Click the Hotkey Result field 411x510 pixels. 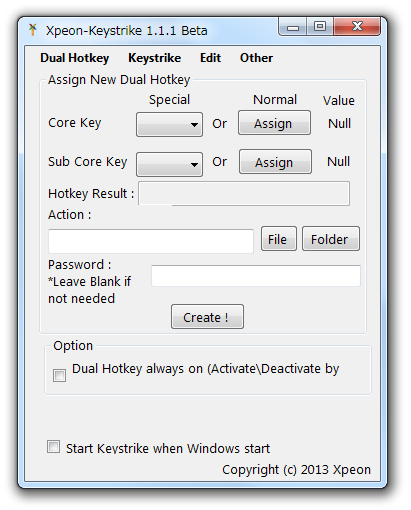click(x=244, y=193)
